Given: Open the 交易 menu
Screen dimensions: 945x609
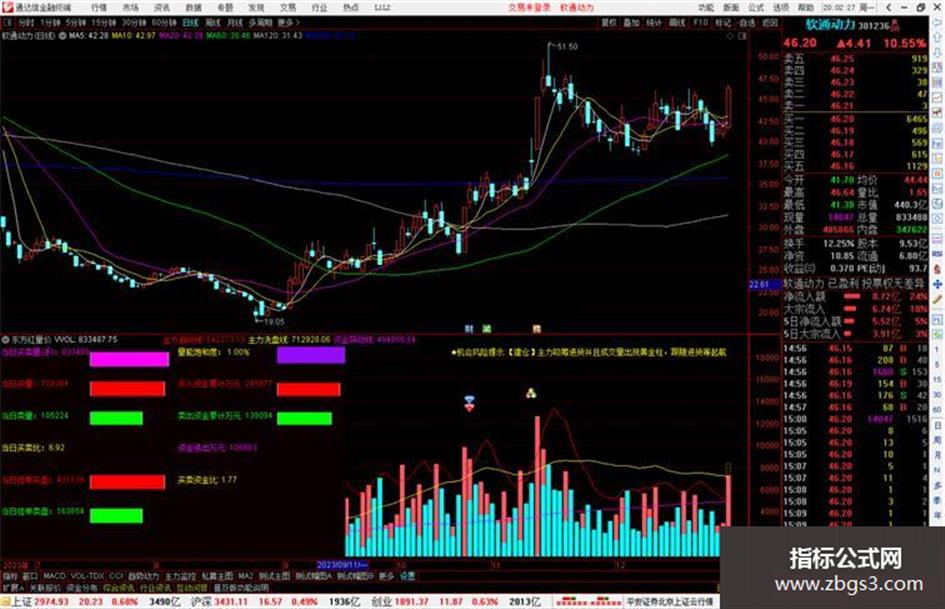Looking at the screenshot, I should point(288,8).
